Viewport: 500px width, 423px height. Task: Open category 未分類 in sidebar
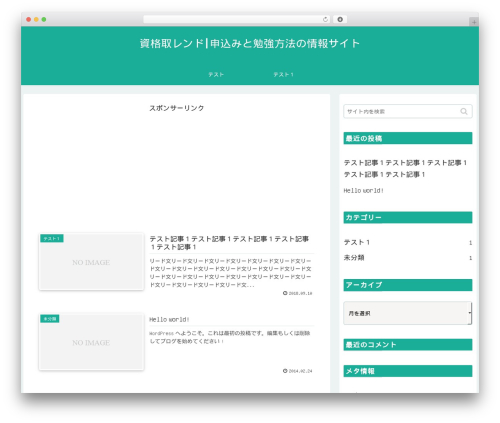[x=354, y=258]
